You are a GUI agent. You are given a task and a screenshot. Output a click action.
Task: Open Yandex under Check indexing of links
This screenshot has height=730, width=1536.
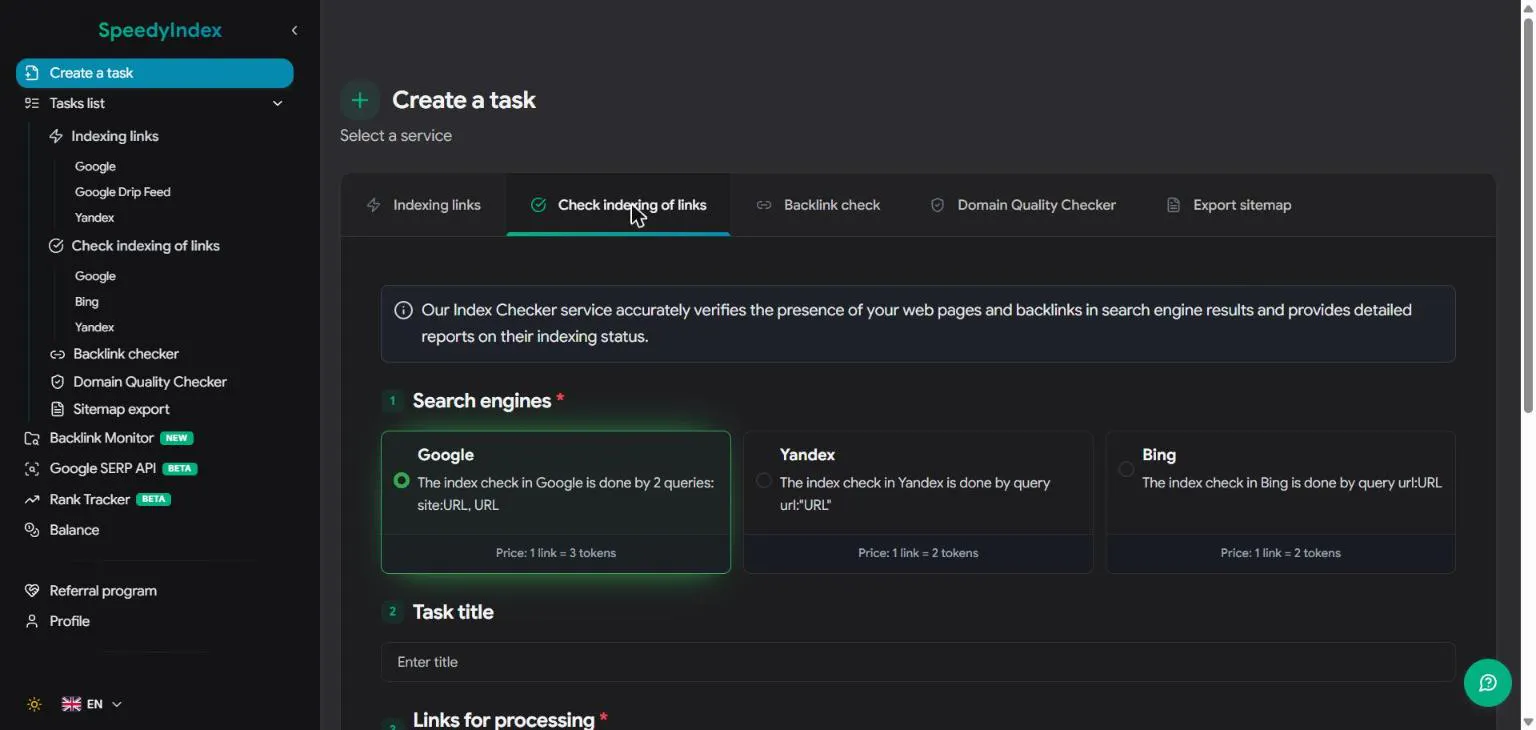coord(95,328)
